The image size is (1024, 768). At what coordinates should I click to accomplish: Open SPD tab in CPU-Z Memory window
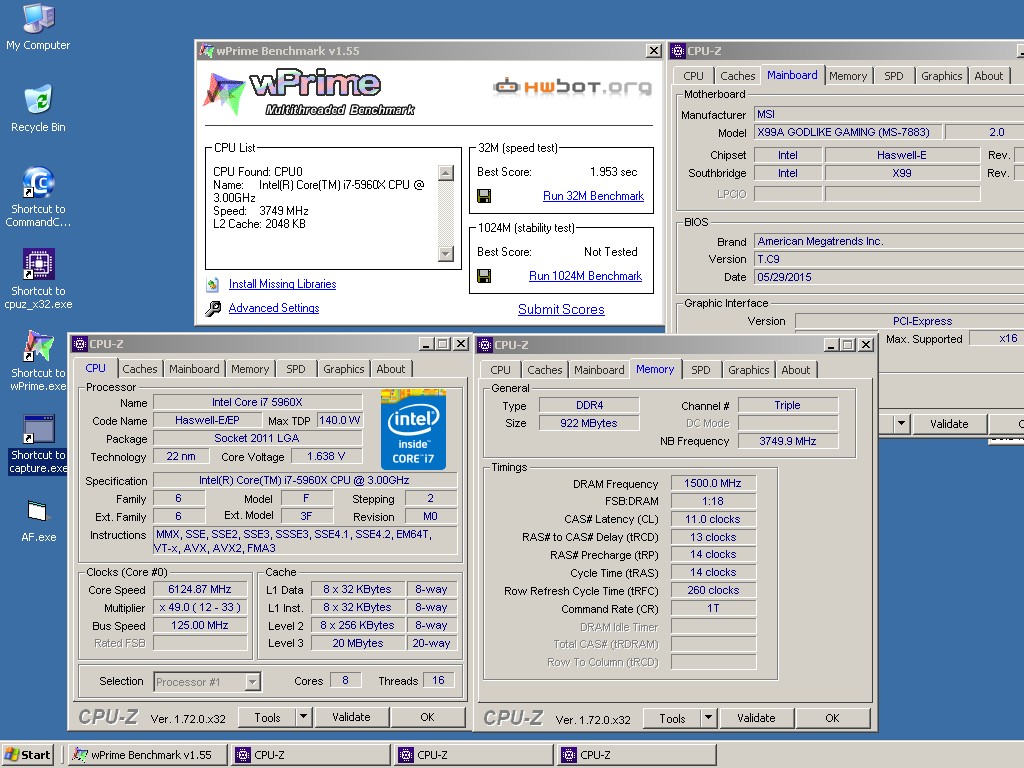point(701,370)
